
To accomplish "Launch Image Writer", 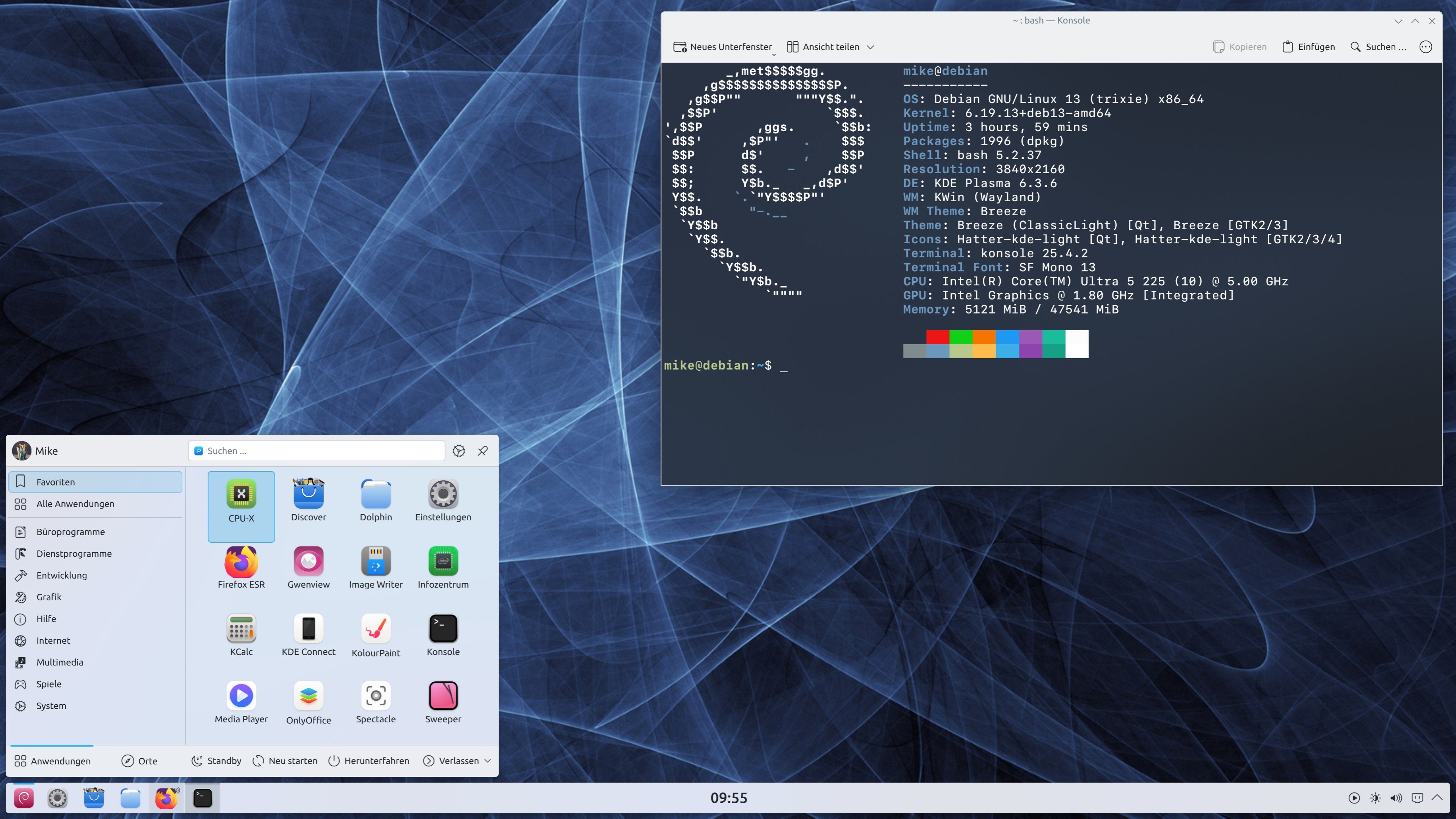I will (376, 568).
